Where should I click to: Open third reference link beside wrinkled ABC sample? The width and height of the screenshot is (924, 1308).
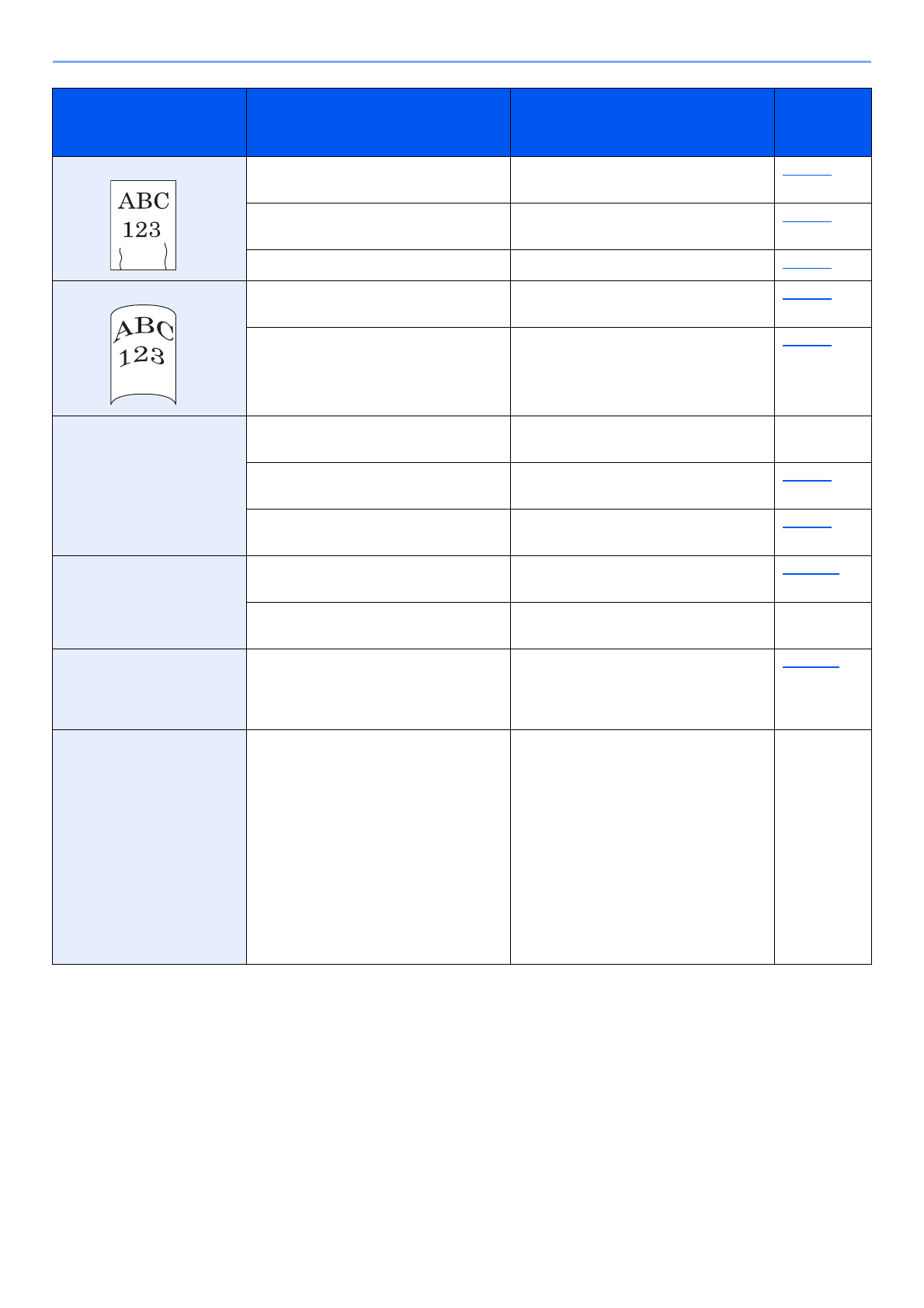click(807, 268)
